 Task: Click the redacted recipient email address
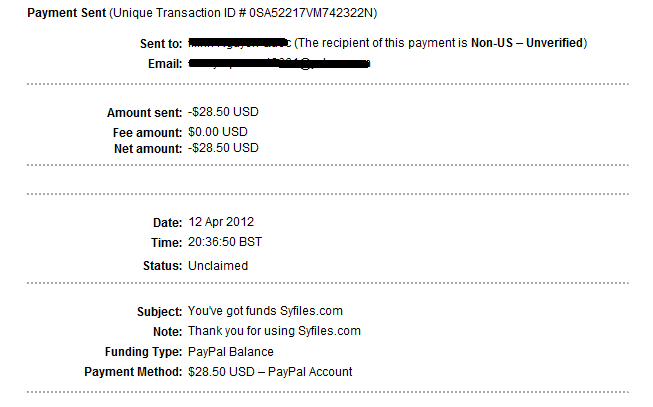tap(279, 63)
